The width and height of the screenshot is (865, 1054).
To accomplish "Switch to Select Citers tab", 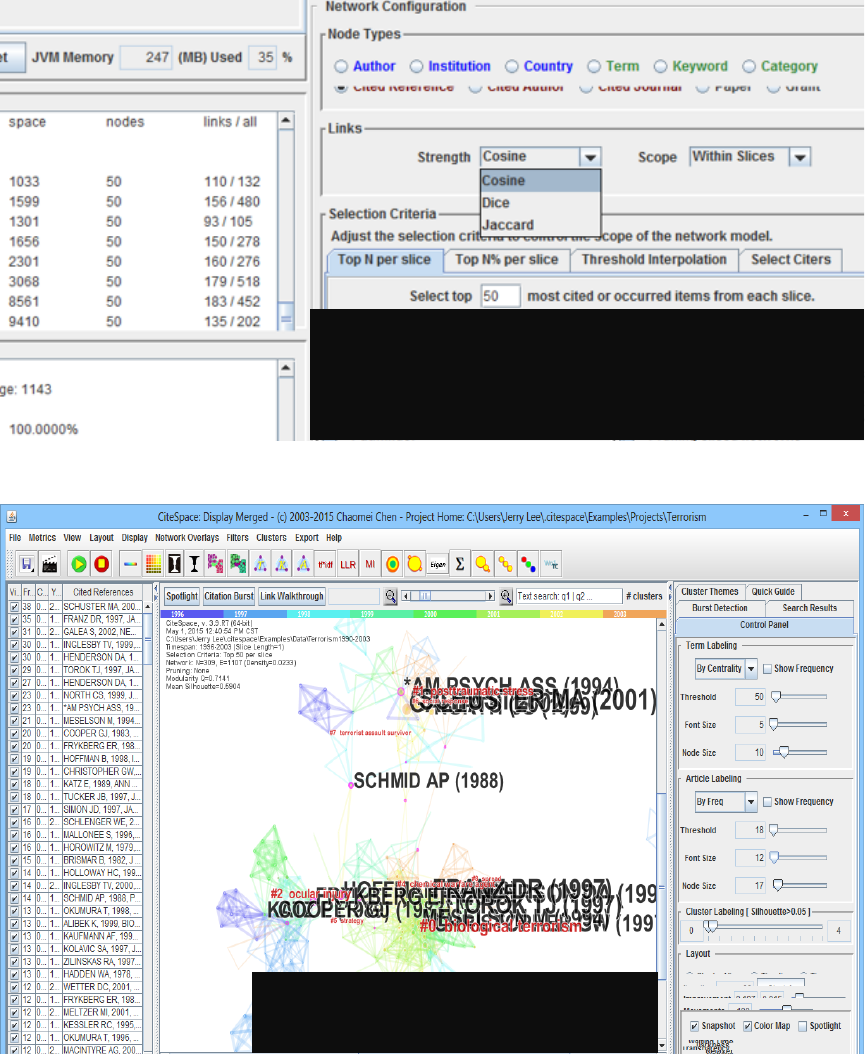I will coord(791,260).
